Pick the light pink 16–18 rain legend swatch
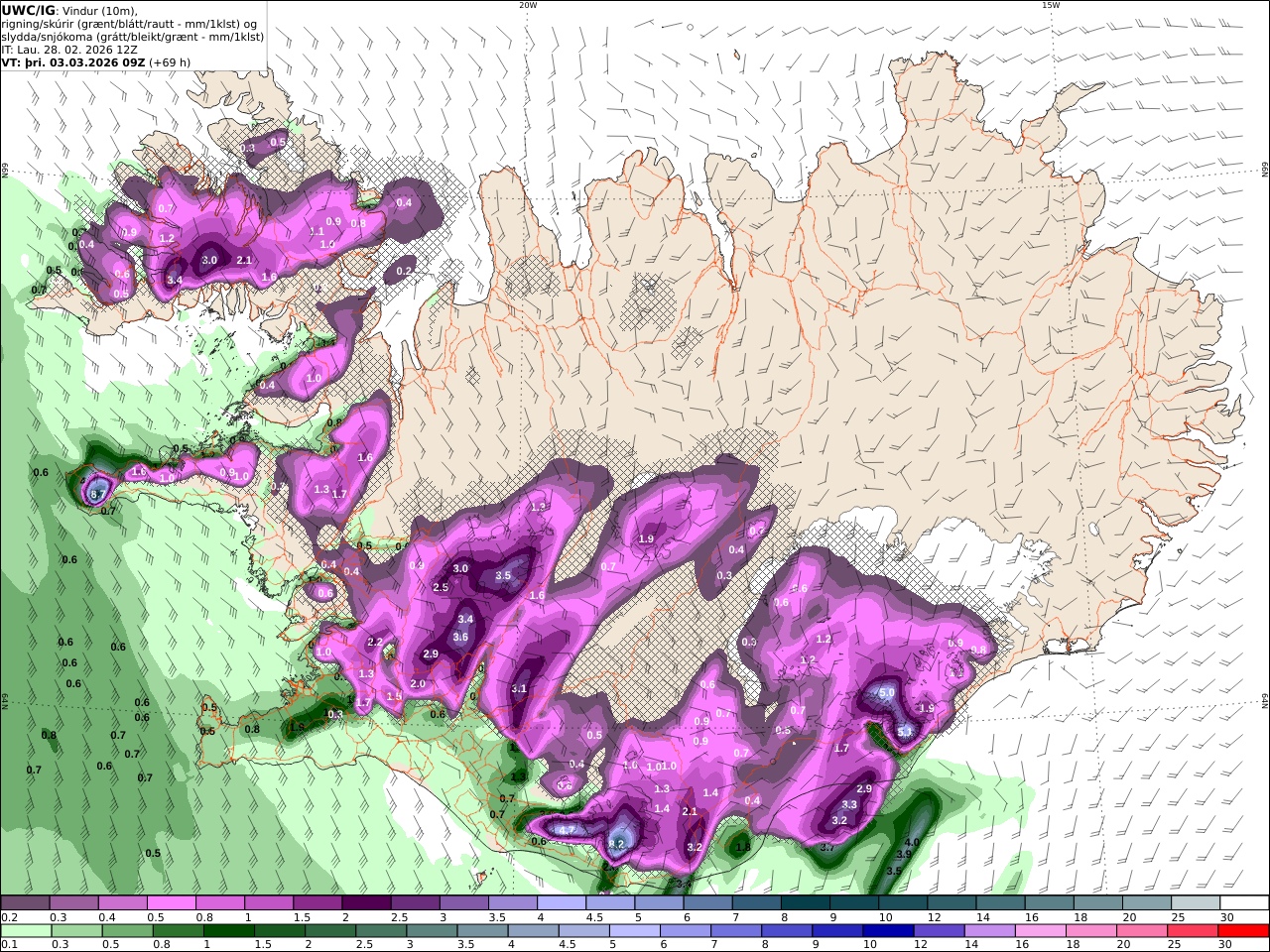This screenshot has height=952, width=1270. [x=1040, y=930]
